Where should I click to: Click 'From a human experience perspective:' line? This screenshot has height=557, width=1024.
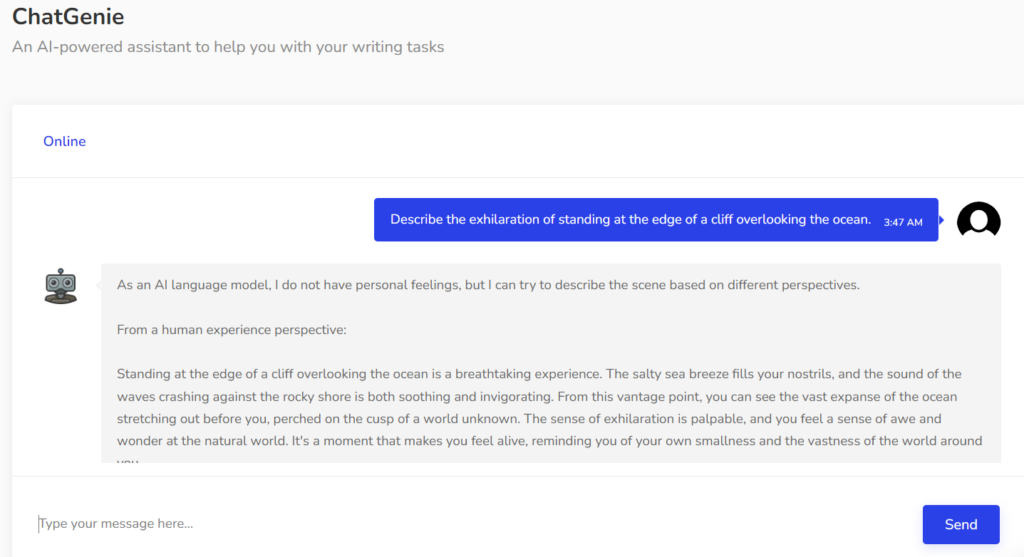point(231,329)
